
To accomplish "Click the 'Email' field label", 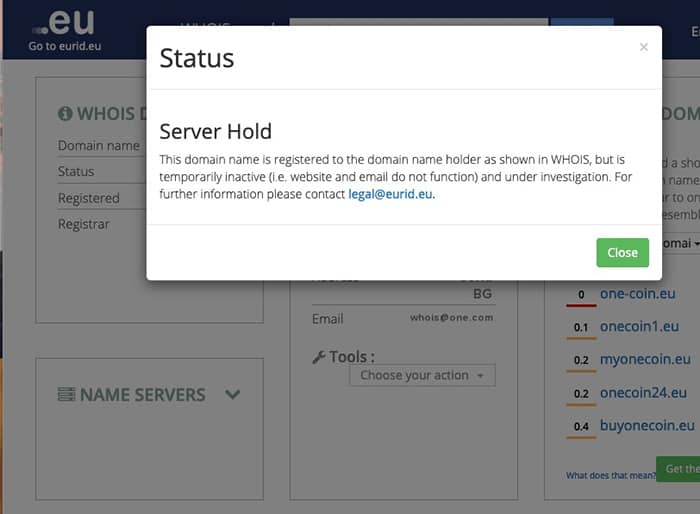I will [x=328, y=319].
